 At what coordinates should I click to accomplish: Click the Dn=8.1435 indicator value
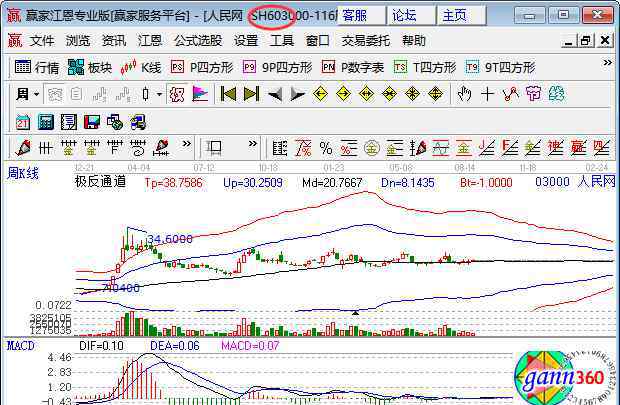coord(408,183)
